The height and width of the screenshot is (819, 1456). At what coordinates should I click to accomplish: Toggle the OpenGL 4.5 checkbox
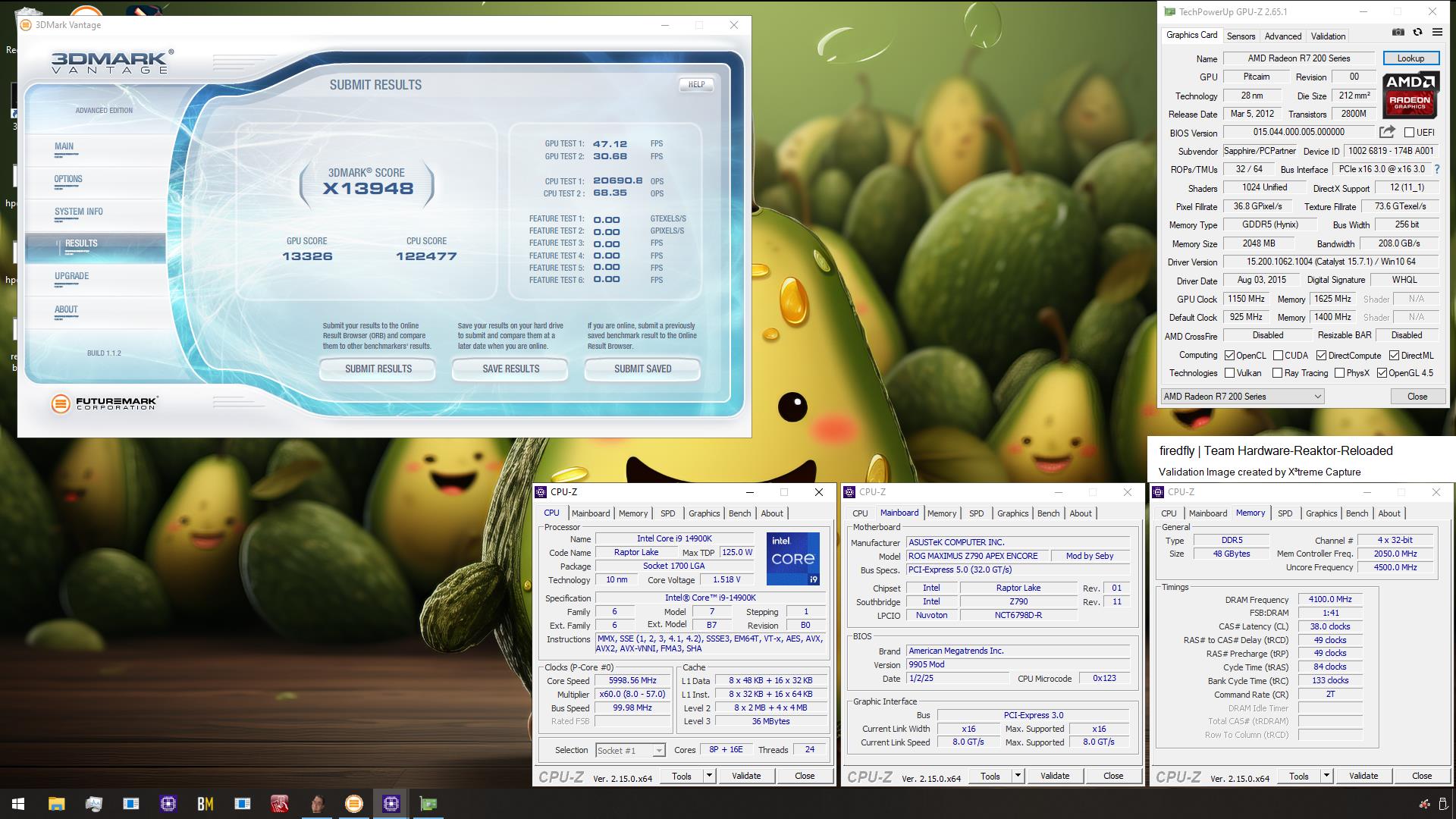(1382, 373)
